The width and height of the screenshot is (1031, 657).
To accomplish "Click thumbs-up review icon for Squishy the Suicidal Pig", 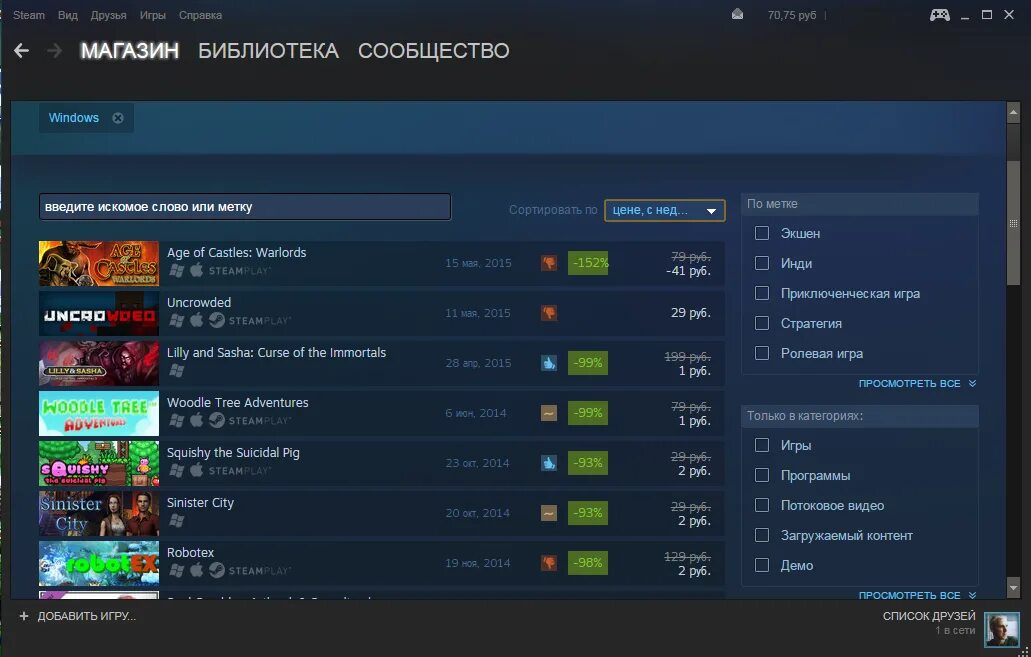I will coord(548,463).
